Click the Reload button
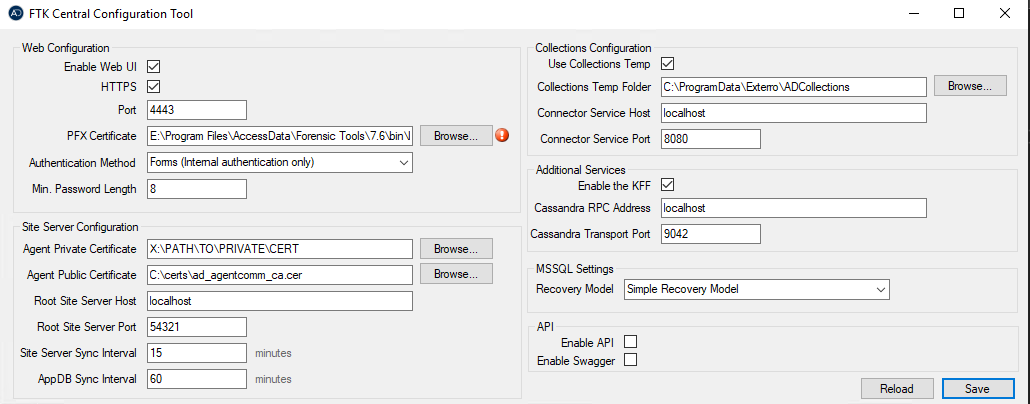1030x404 pixels. [897, 388]
